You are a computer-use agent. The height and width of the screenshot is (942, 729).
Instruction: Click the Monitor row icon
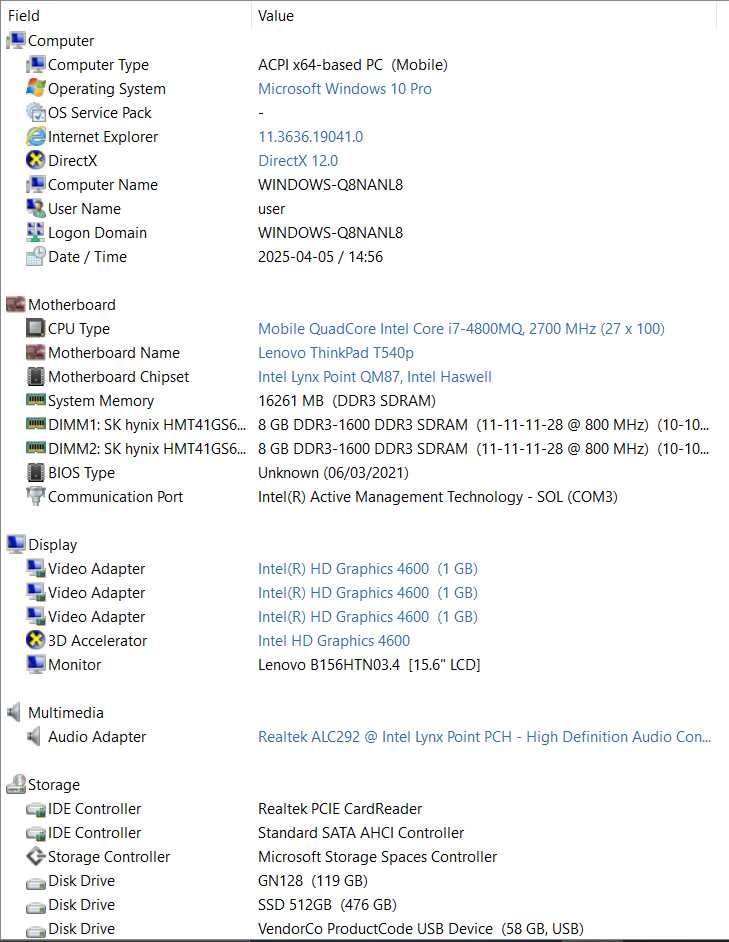pos(35,664)
